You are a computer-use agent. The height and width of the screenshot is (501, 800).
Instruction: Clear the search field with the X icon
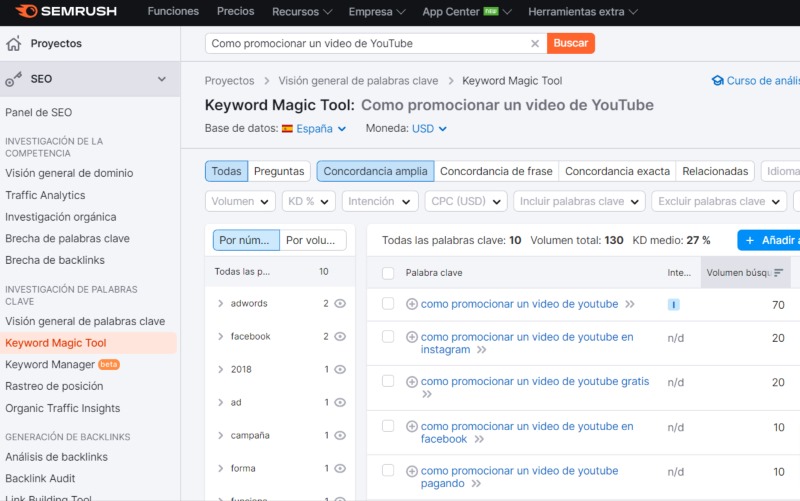tap(535, 43)
